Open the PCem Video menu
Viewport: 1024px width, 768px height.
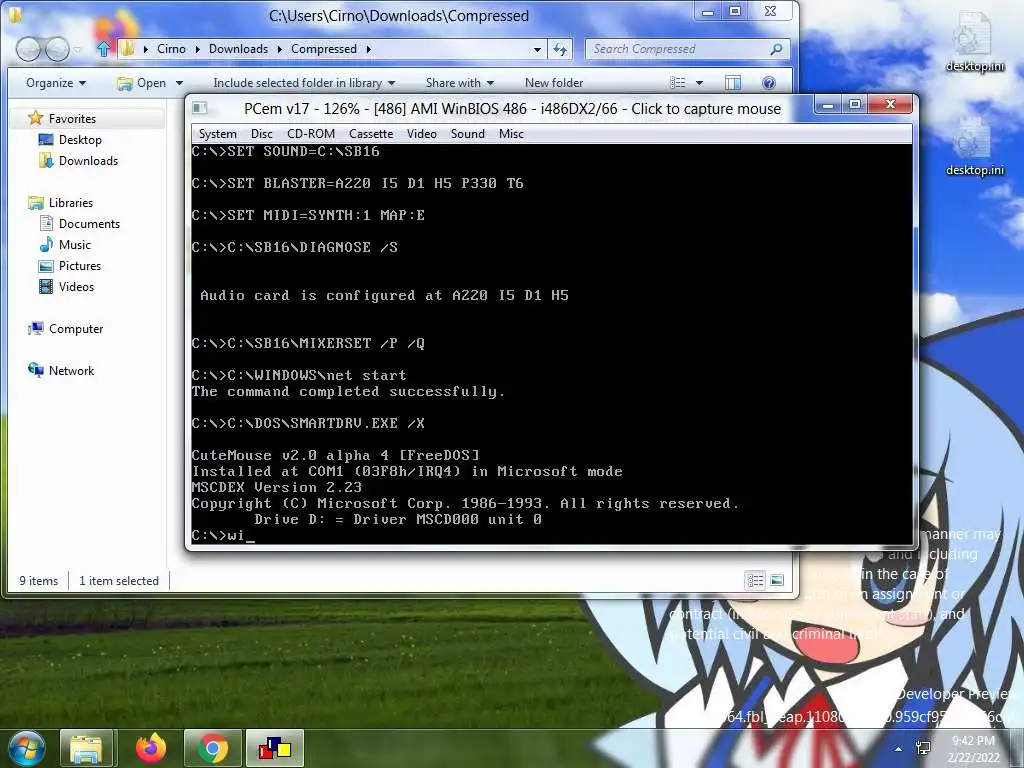(x=421, y=134)
